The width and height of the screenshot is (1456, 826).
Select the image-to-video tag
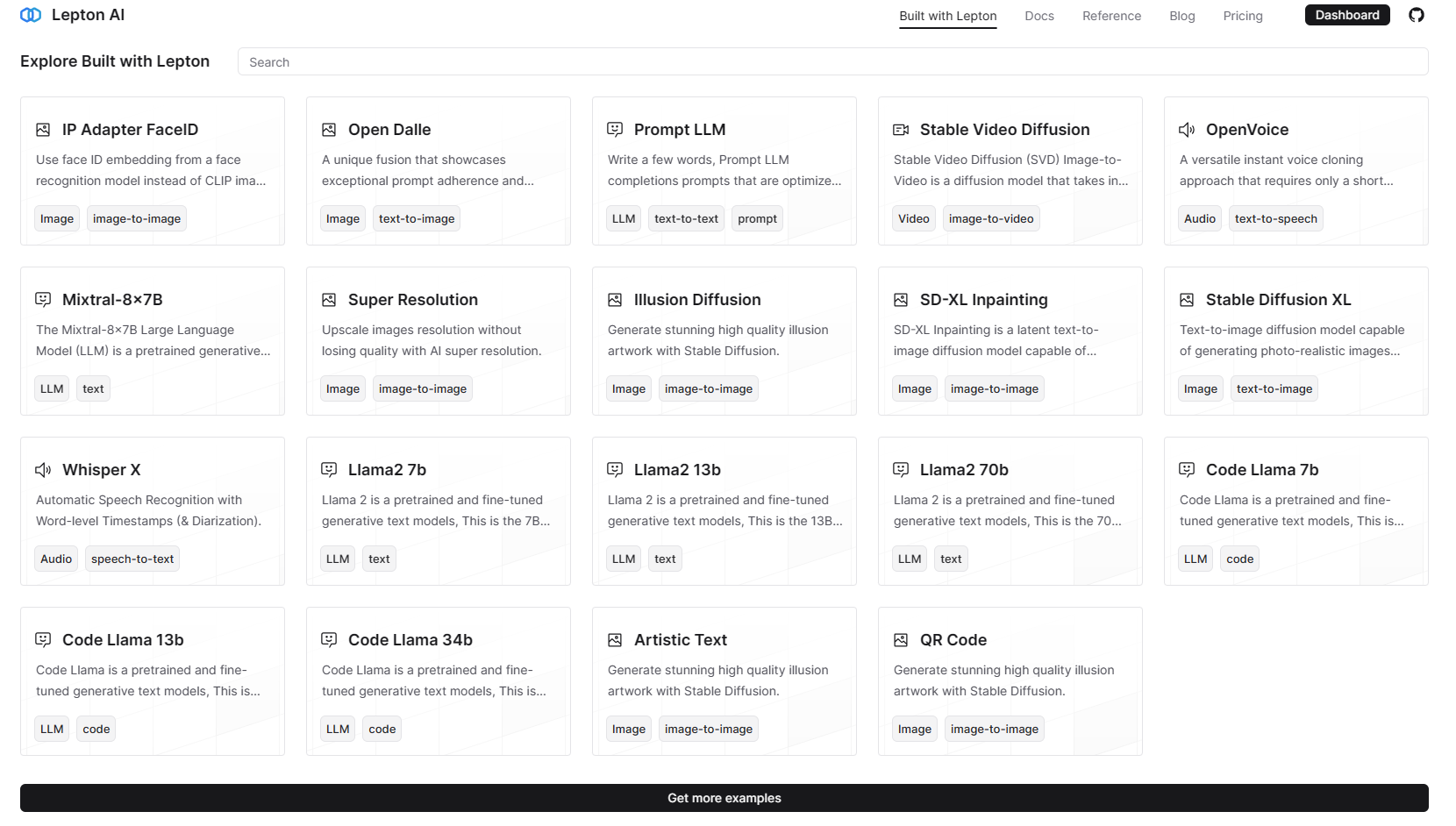[x=991, y=218]
